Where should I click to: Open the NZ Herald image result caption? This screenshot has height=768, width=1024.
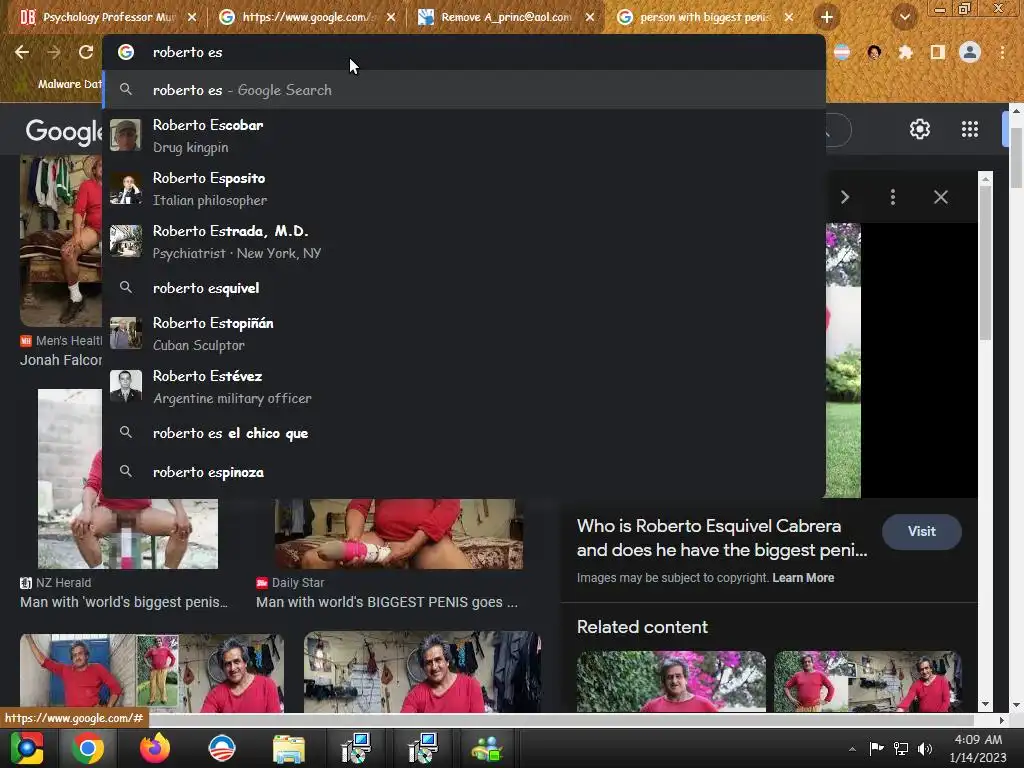tap(123, 602)
